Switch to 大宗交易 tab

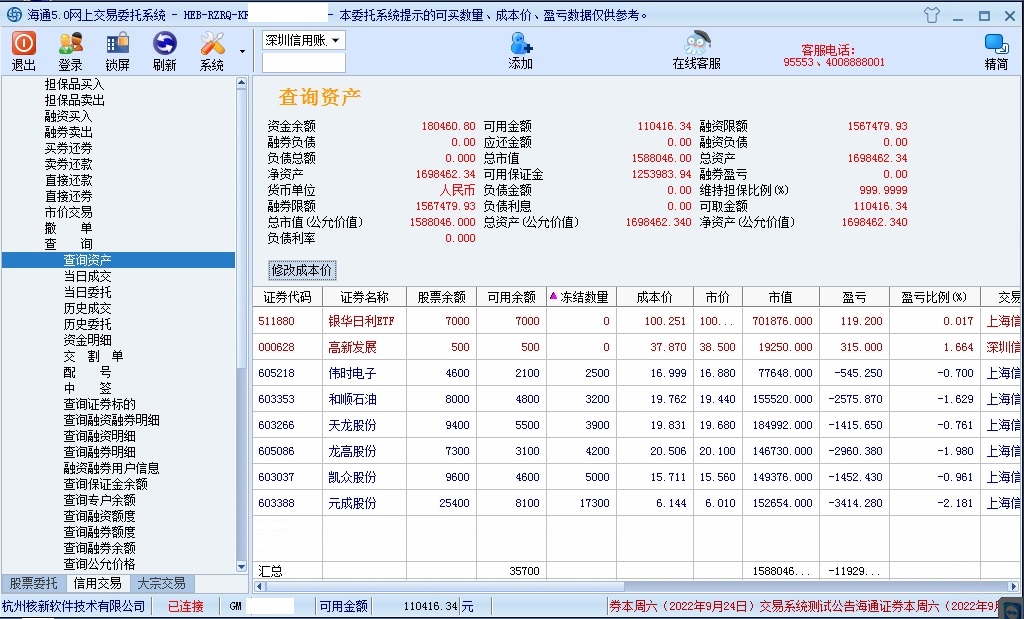pos(161,583)
